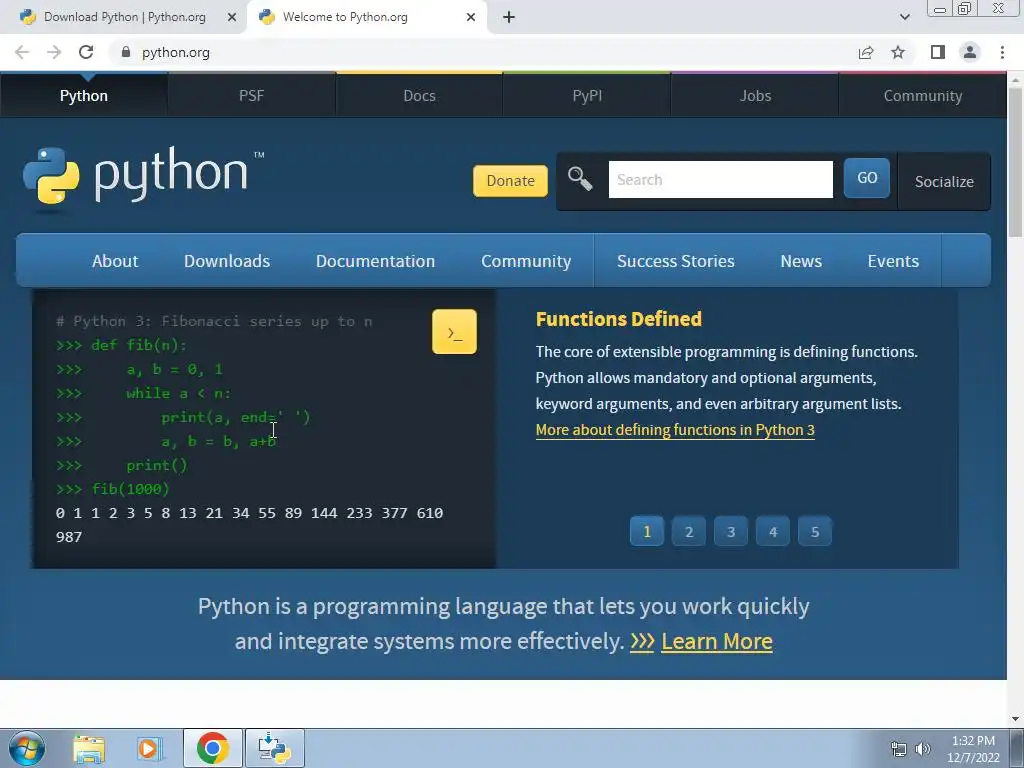1024x768 pixels.
Task: Click the padlock site info icon
Action: [126, 52]
